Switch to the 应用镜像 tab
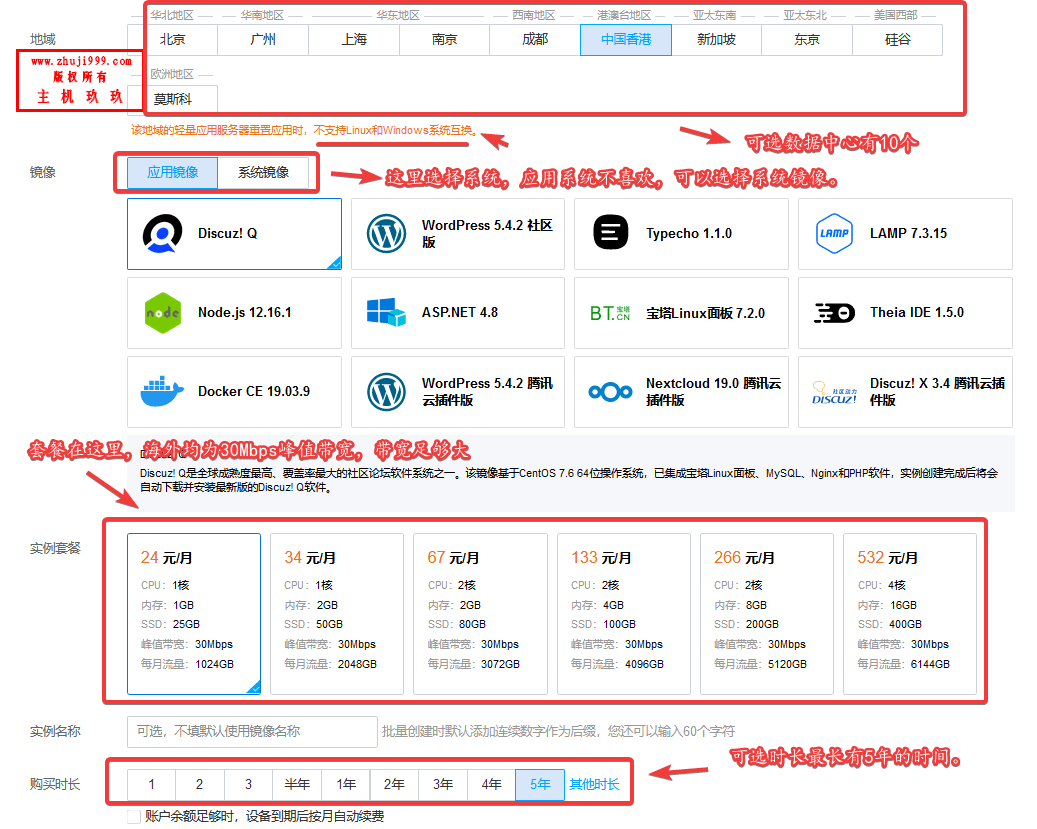Viewport: 1037px width, 829px height. click(173, 173)
